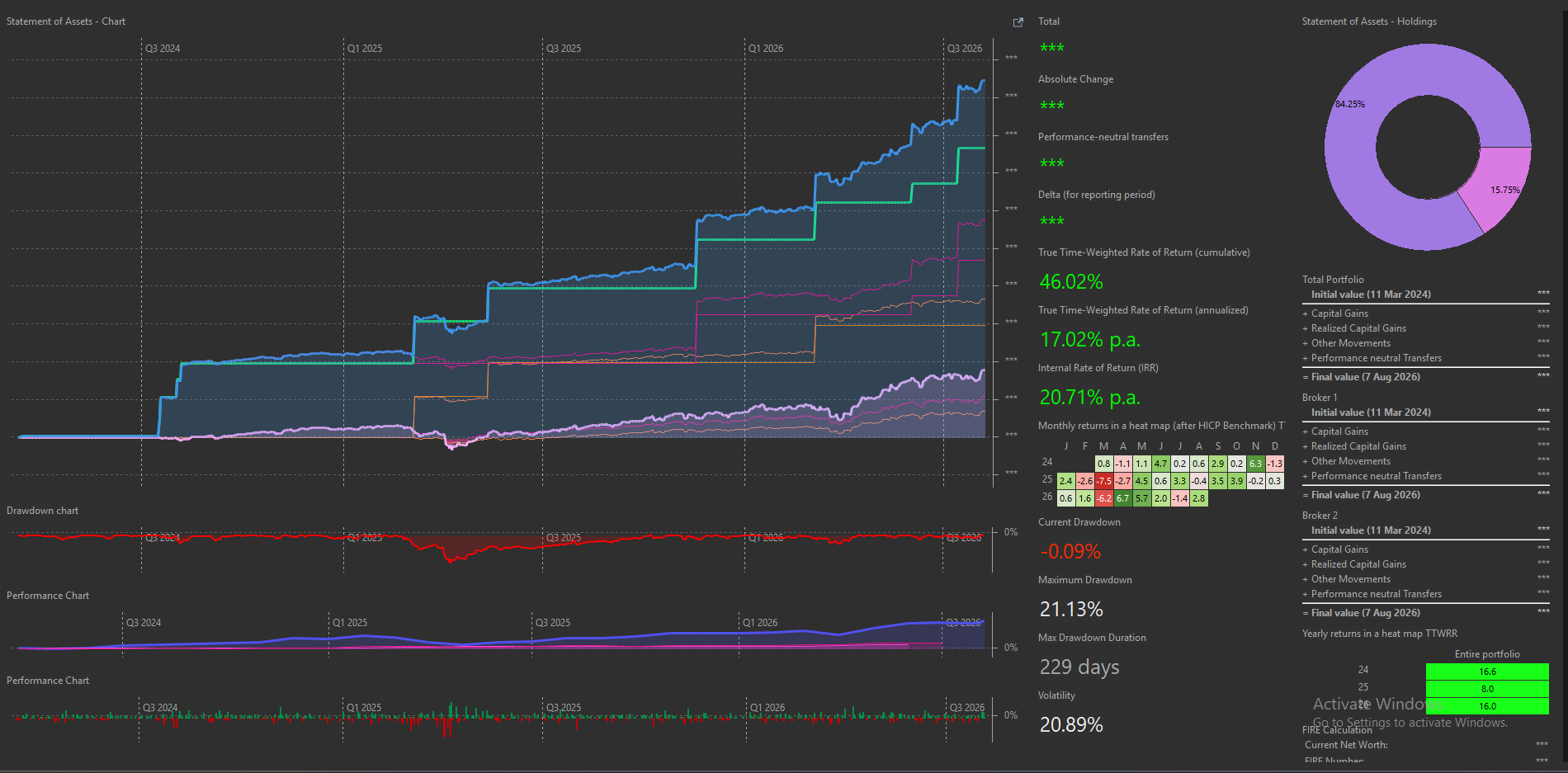
Task: Click the 'Statement of Assets - Chart' title
Action: (x=66, y=21)
